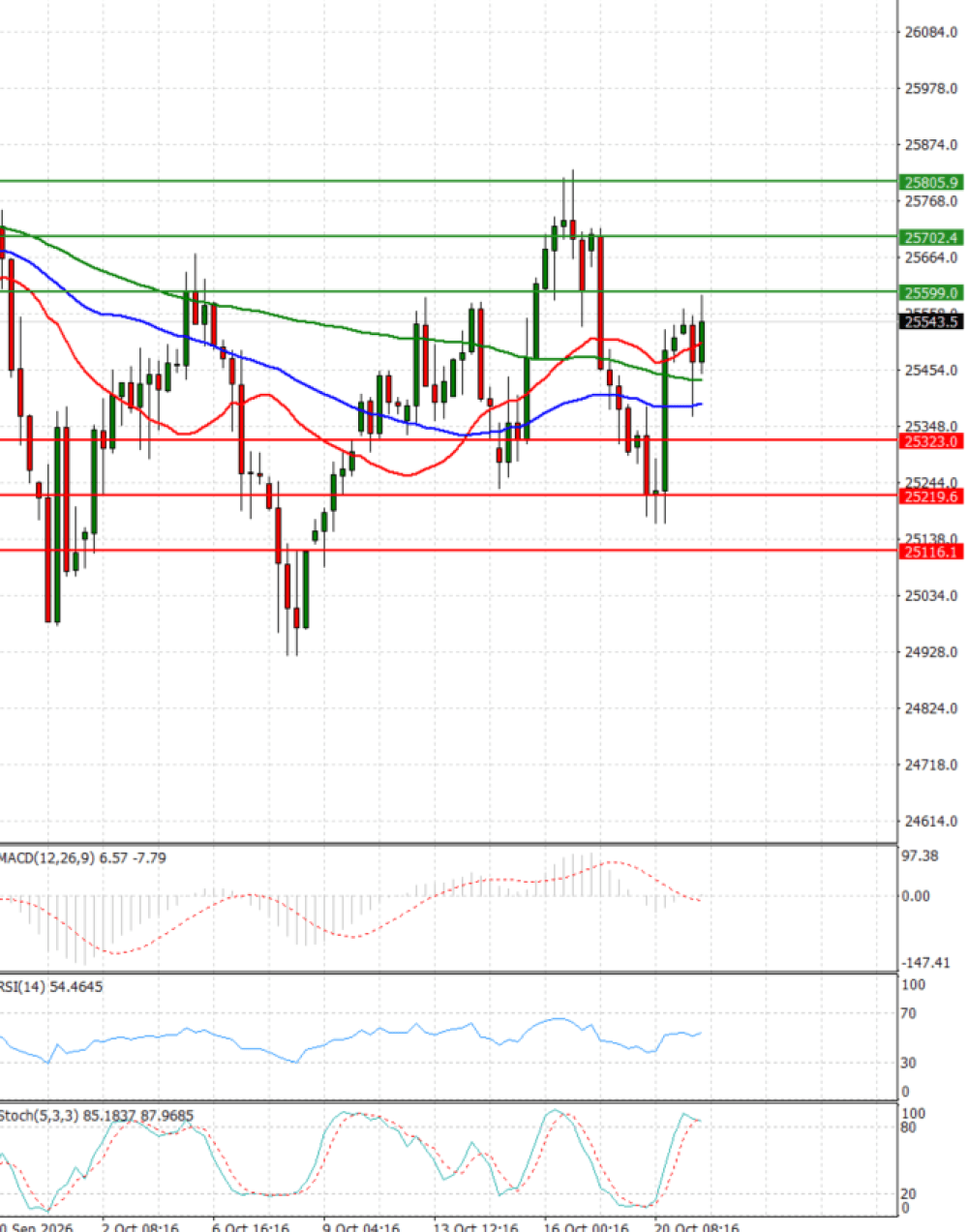Click the 6 Oct 16:16 time label
Screen dimensions: 968x1232
(x=250, y=1226)
